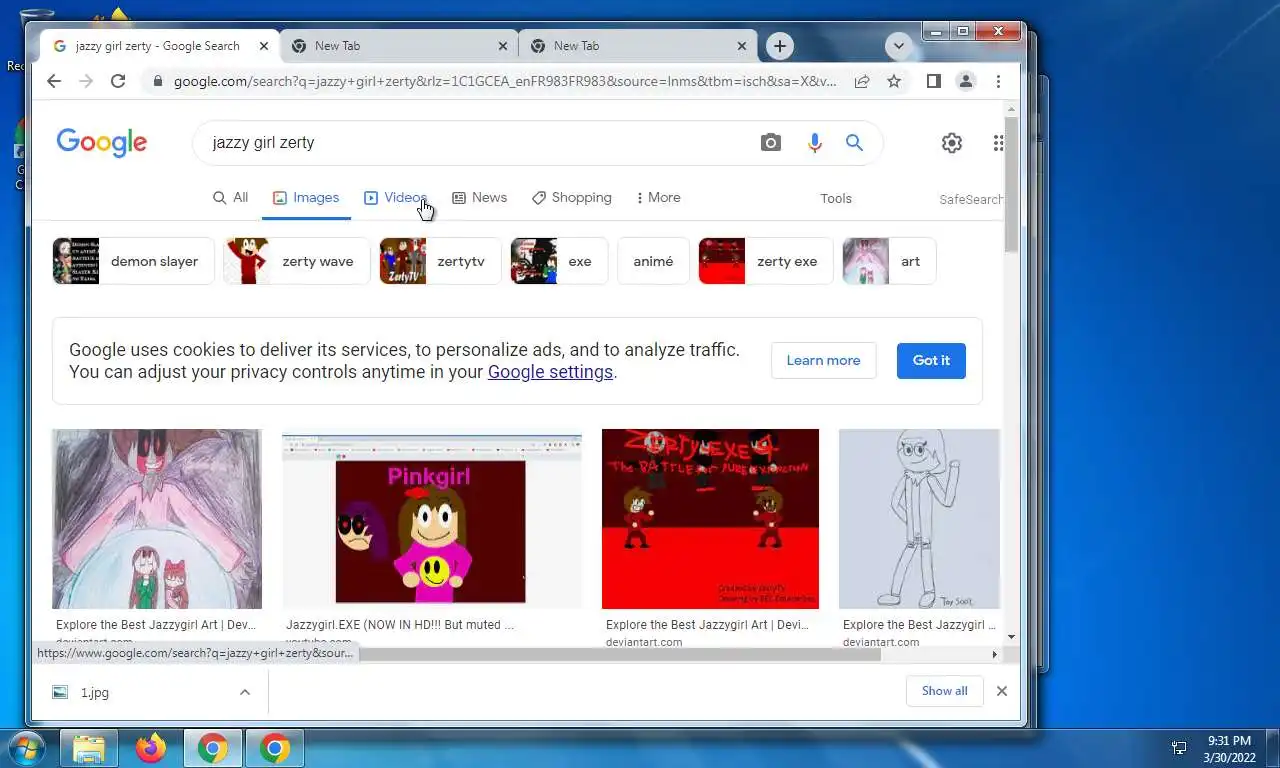The image size is (1280, 768).
Task: Expand the tab search dropdown arrow
Action: (x=898, y=46)
